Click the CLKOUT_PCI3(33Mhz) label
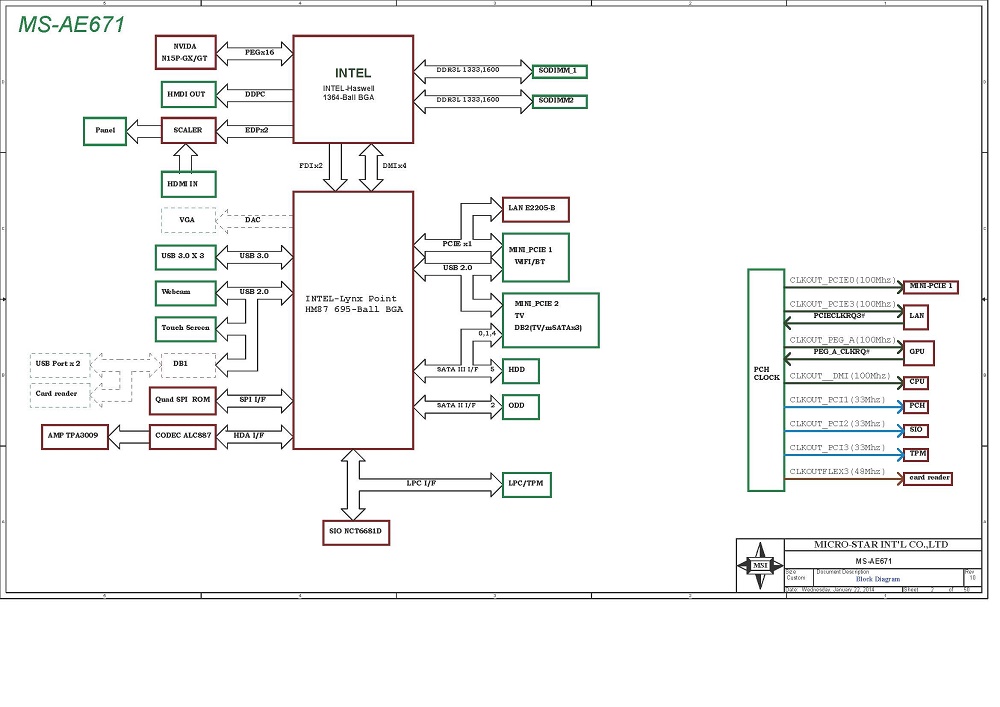Image resolution: width=1000 pixels, height=707 pixels. coord(837,448)
